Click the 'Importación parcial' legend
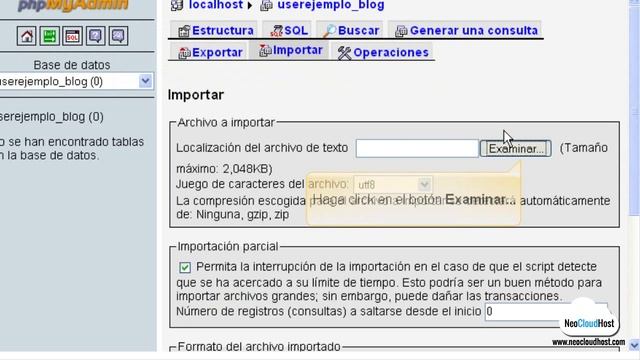 coord(228,247)
